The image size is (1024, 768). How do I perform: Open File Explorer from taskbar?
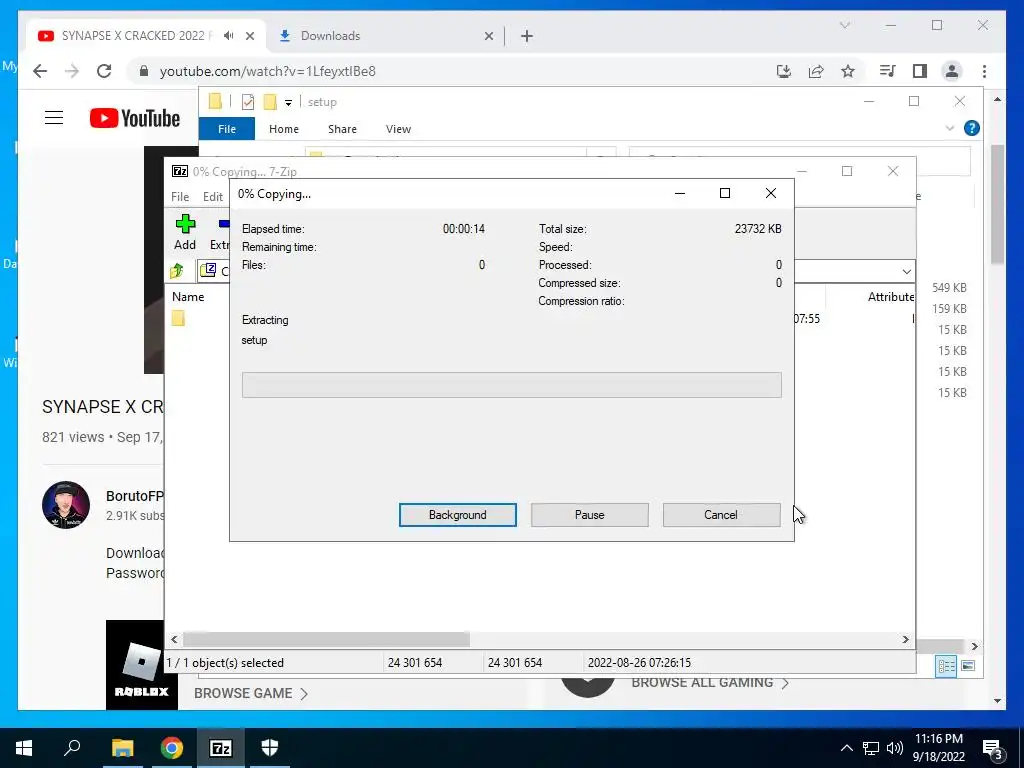coord(122,748)
